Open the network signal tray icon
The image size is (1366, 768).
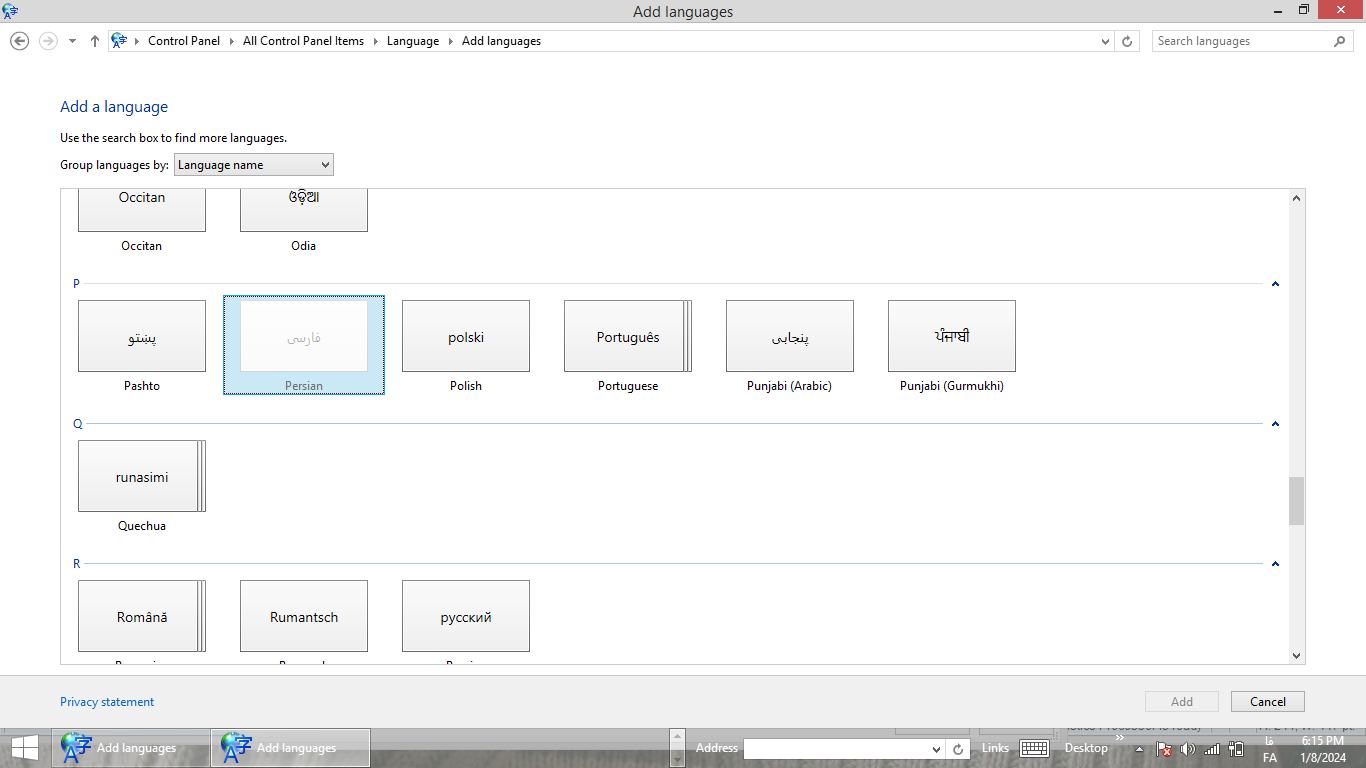pos(1212,749)
